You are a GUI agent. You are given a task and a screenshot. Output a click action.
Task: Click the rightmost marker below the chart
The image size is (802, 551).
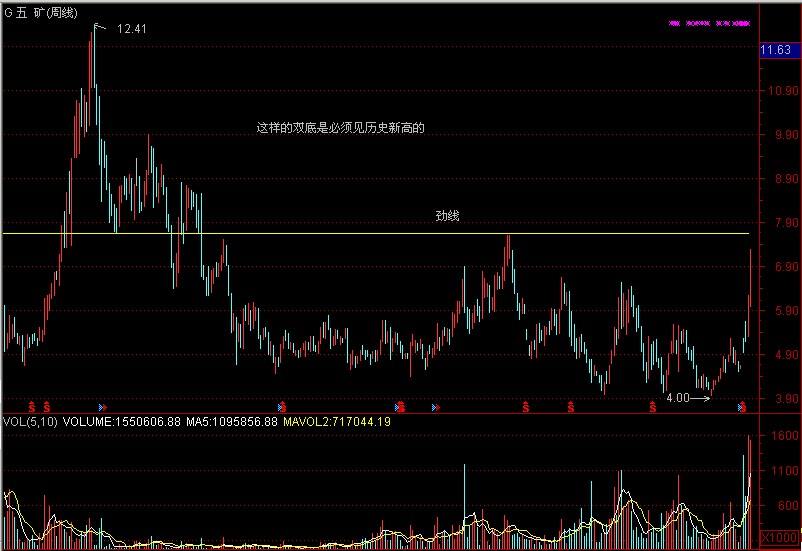pos(742,407)
